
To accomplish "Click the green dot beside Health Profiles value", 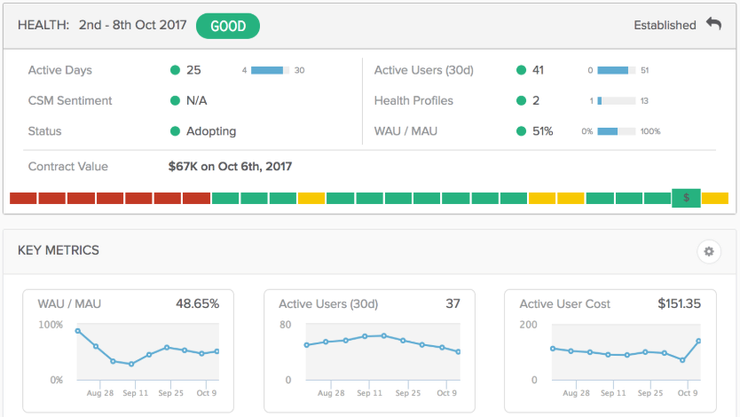I will click(521, 100).
